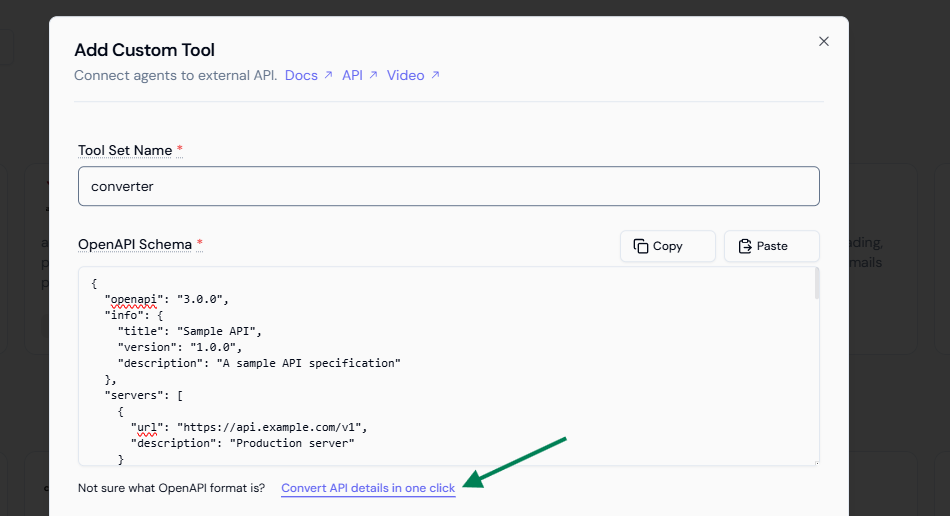
Task: Click "Connect agents to external API." text
Action: [176, 75]
